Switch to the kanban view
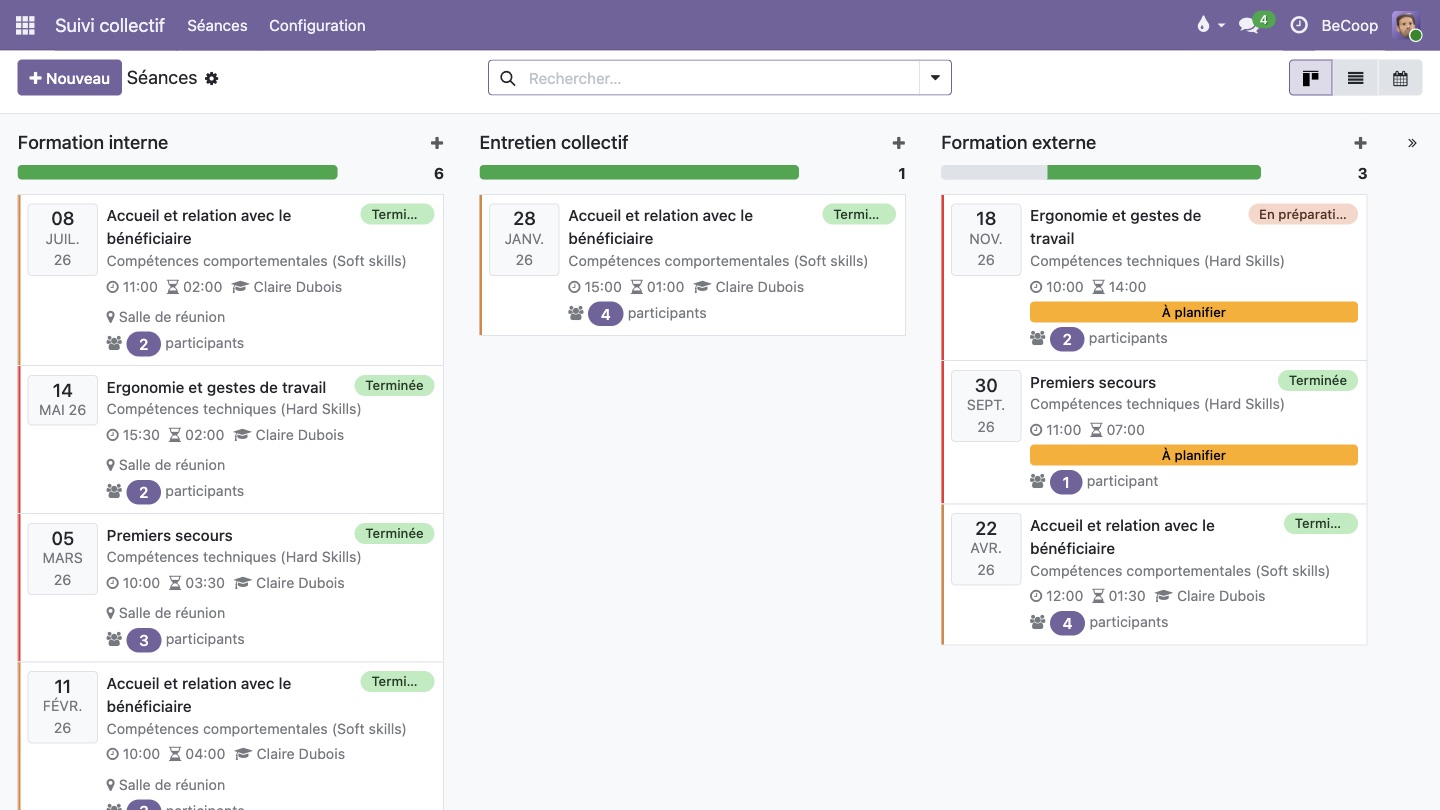The width and height of the screenshot is (1440, 810). point(1310,78)
